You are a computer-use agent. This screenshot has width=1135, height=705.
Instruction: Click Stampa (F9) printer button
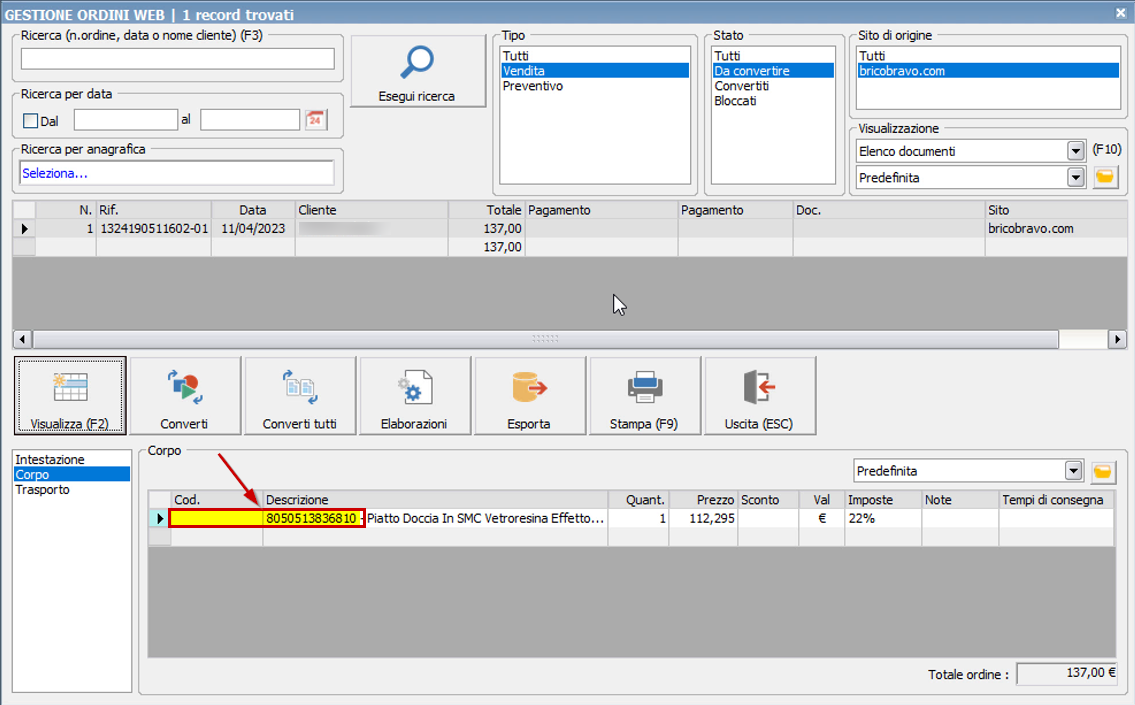tap(644, 395)
